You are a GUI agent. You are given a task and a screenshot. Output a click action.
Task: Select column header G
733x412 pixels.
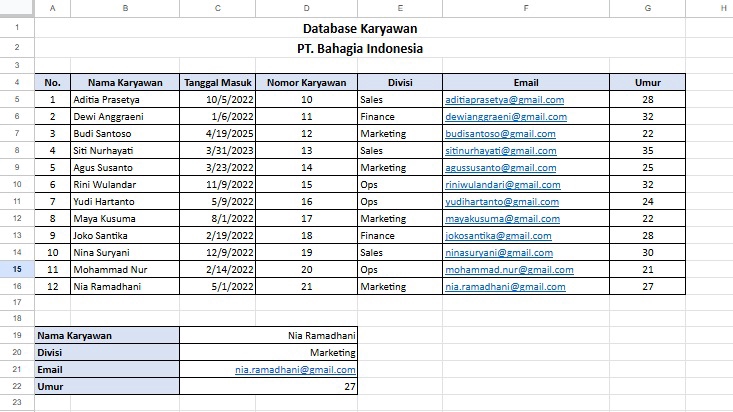click(648, 8)
